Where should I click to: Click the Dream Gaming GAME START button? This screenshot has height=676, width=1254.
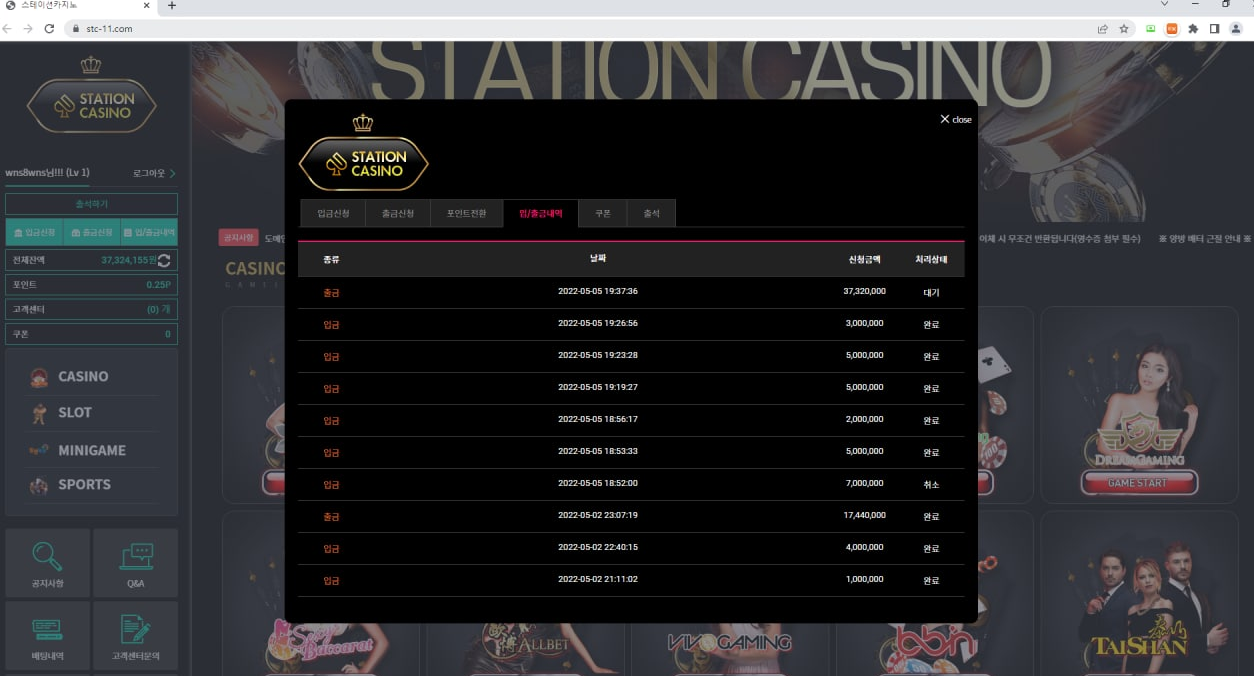1138,483
